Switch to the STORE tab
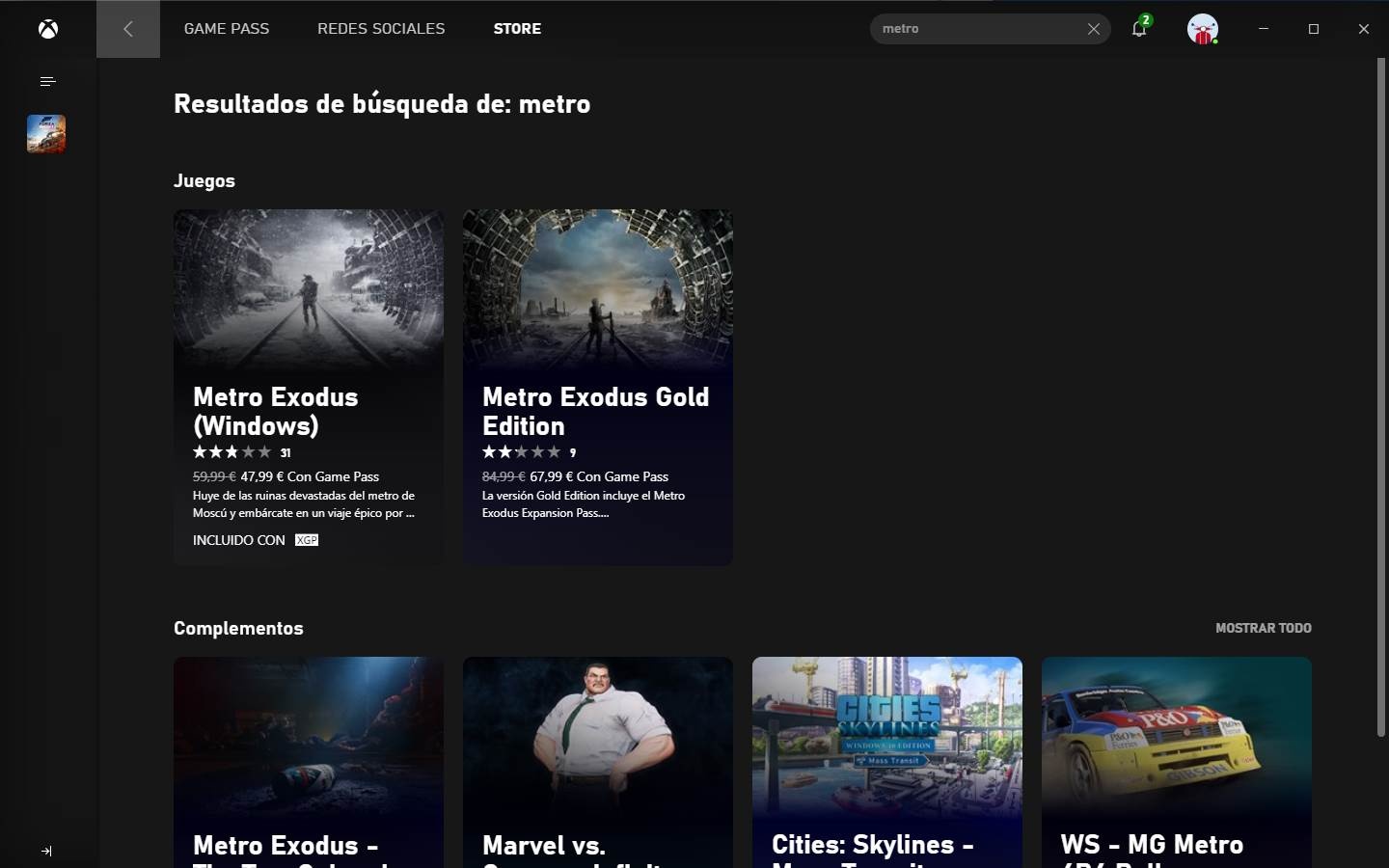 click(x=517, y=29)
